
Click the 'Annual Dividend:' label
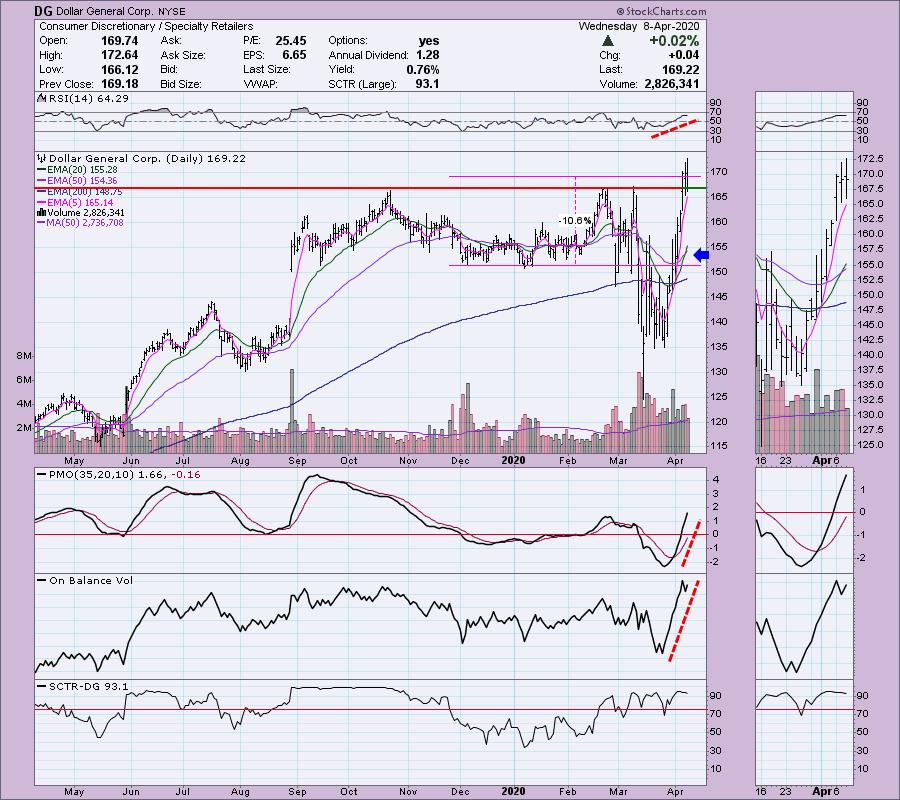tap(368, 55)
